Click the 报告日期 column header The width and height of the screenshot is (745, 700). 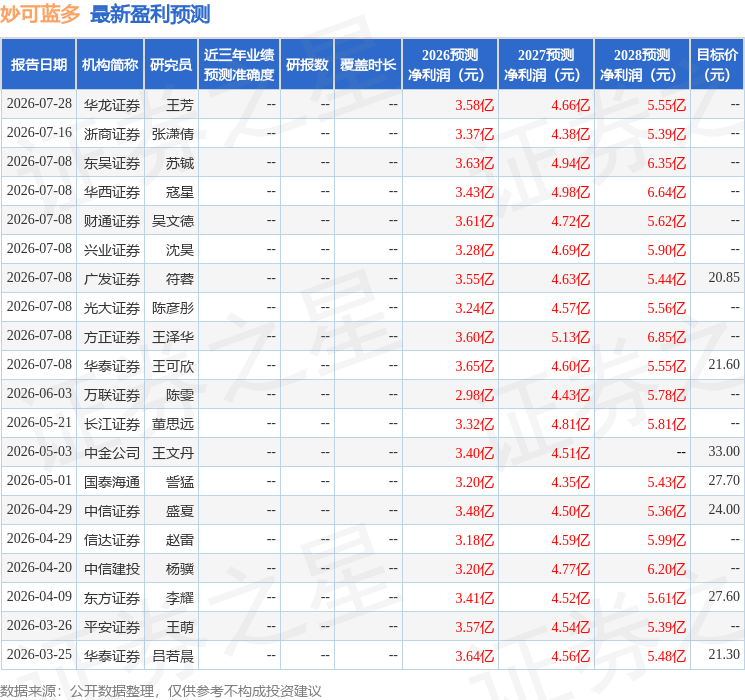coord(38,65)
